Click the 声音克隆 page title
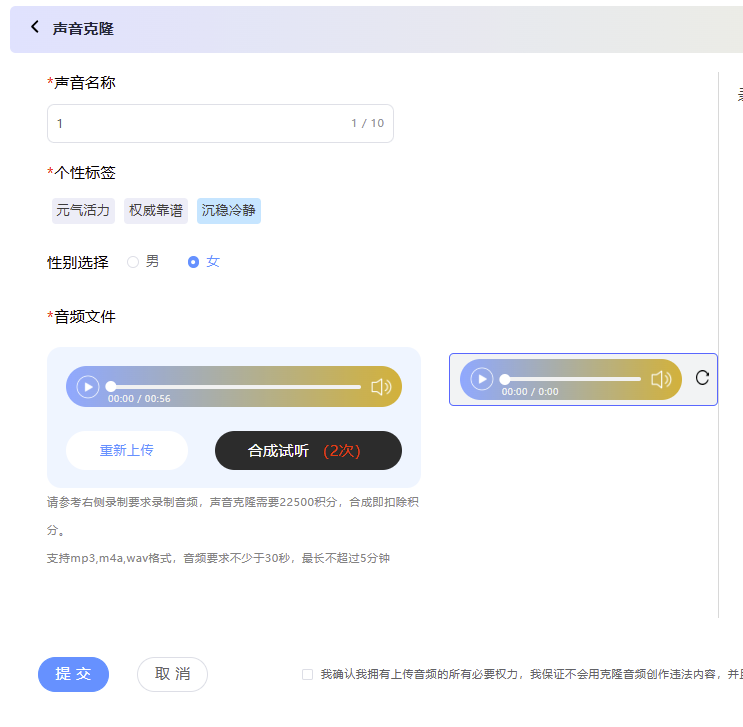 tap(83, 28)
